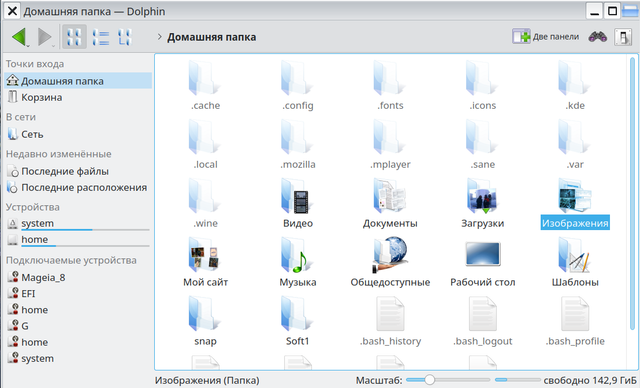Select the Общедоступные folder icon
This screenshot has height=388, width=640.
pyautogui.click(x=390, y=255)
